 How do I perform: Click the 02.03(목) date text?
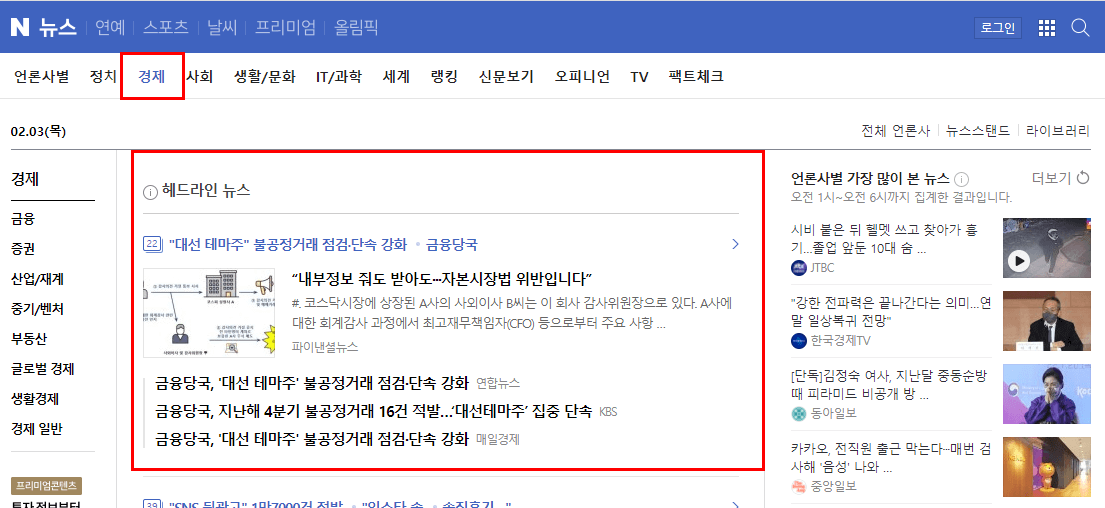tap(39, 131)
